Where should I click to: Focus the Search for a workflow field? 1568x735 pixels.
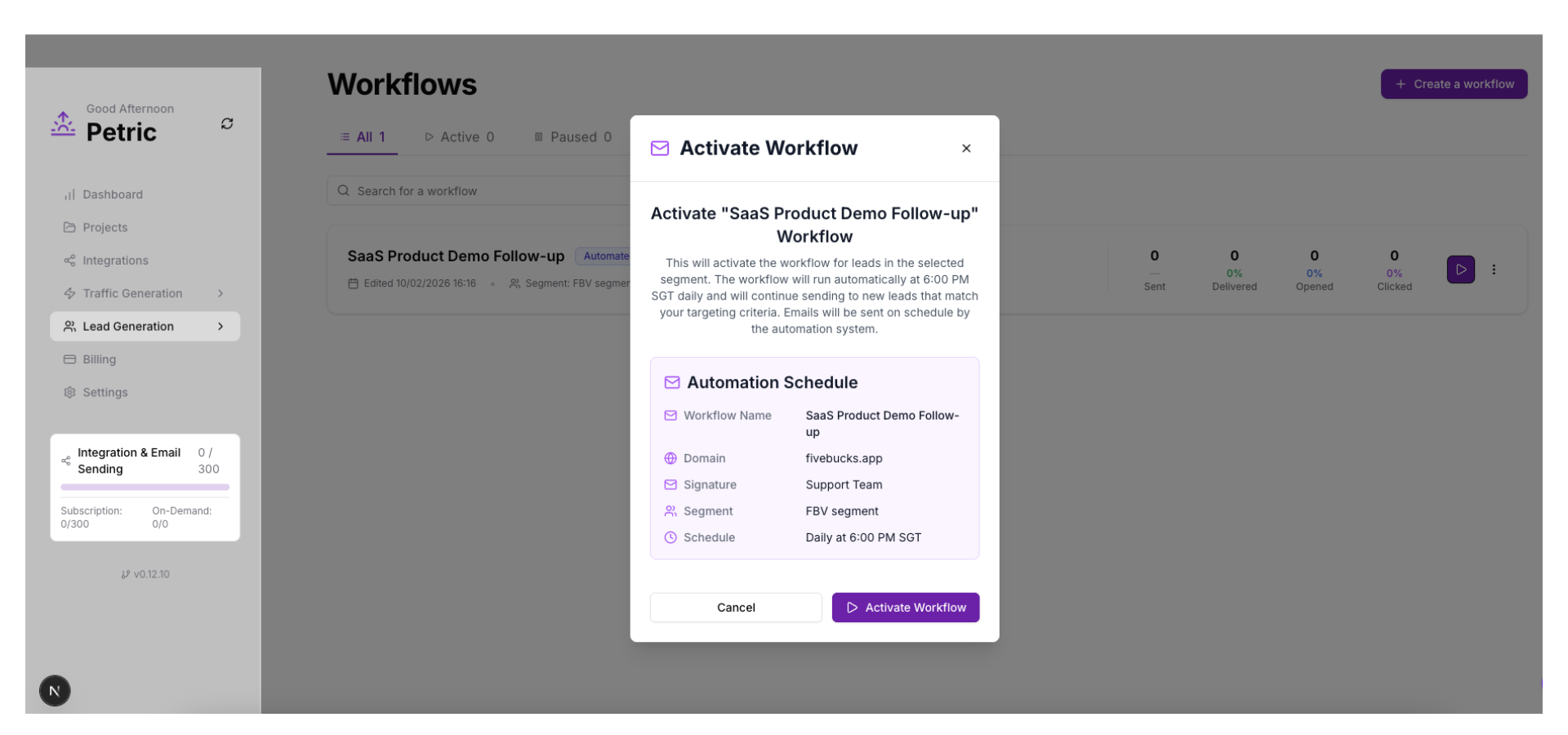click(x=479, y=191)
